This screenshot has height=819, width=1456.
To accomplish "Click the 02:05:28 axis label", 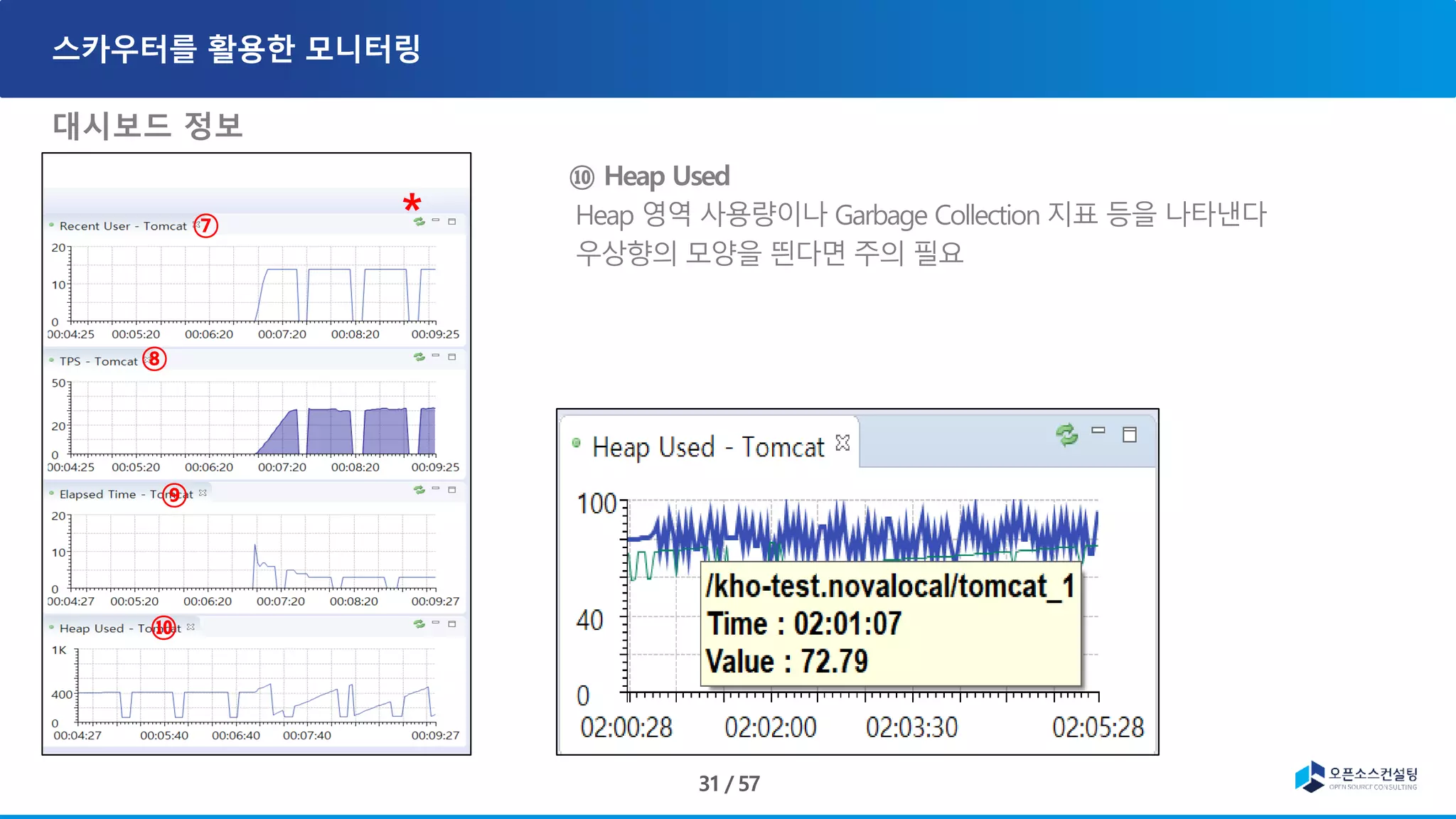I will click(x=1098, y=727).
